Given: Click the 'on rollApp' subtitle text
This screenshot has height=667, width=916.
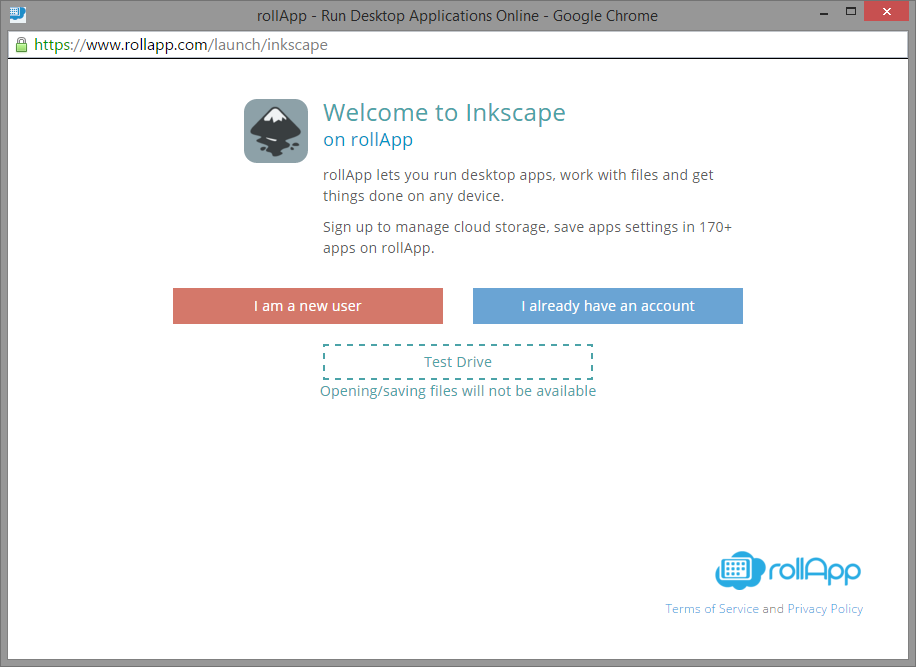Looking at the screenshot, I should pos(368,140).
